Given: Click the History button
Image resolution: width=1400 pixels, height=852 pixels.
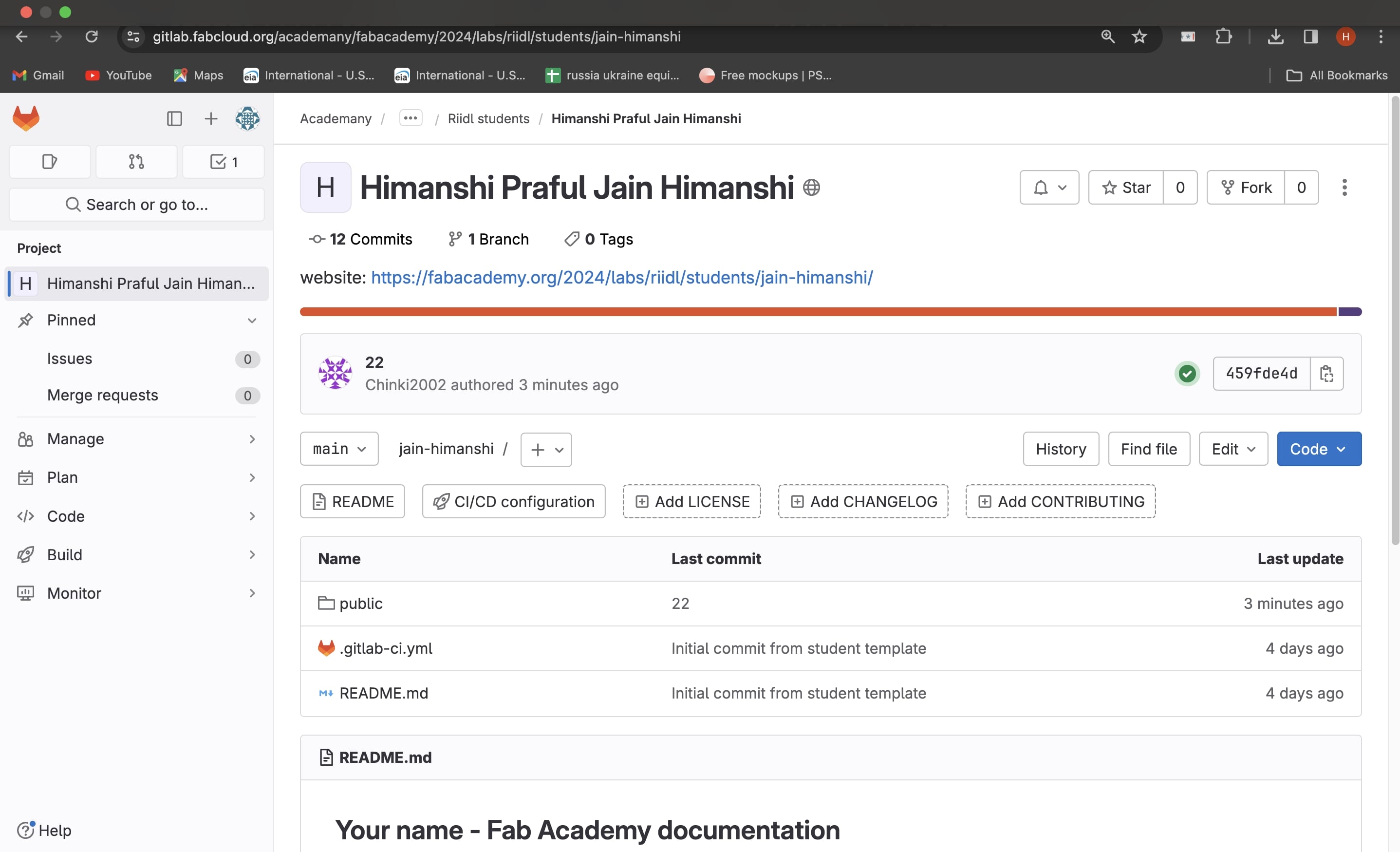Looking at the screenshot, I should 1061,449.
